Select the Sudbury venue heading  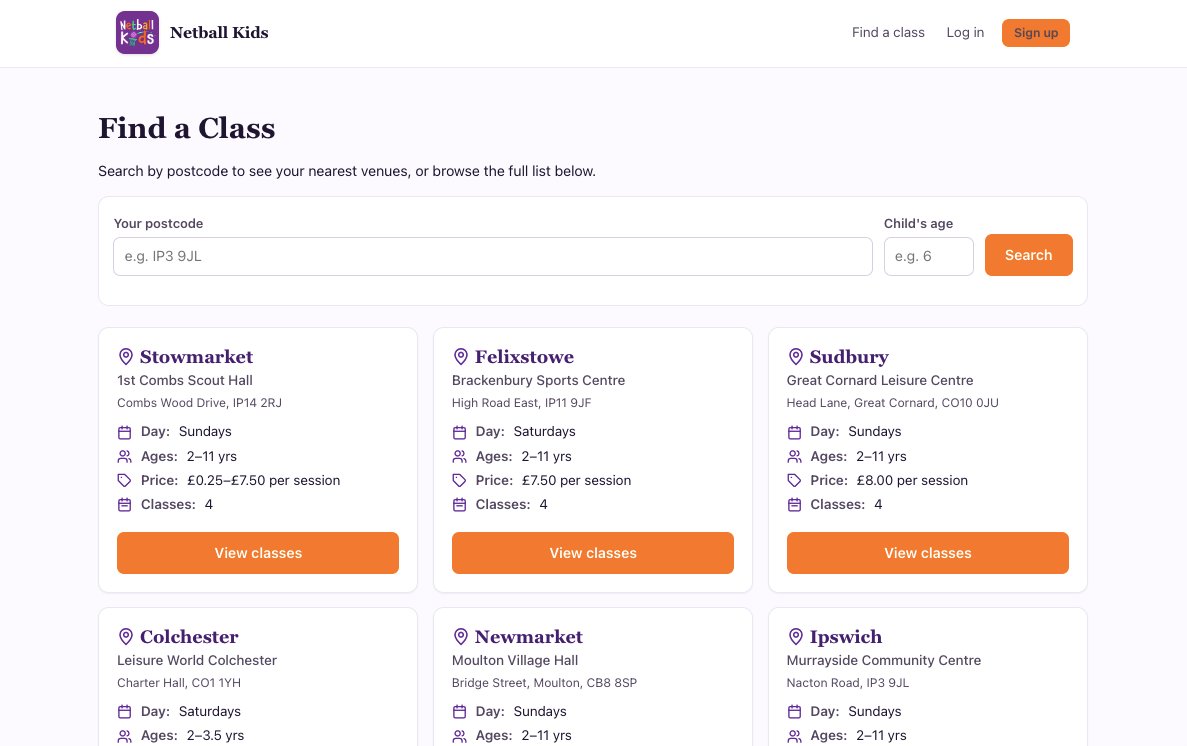click(x=849, y=357)
